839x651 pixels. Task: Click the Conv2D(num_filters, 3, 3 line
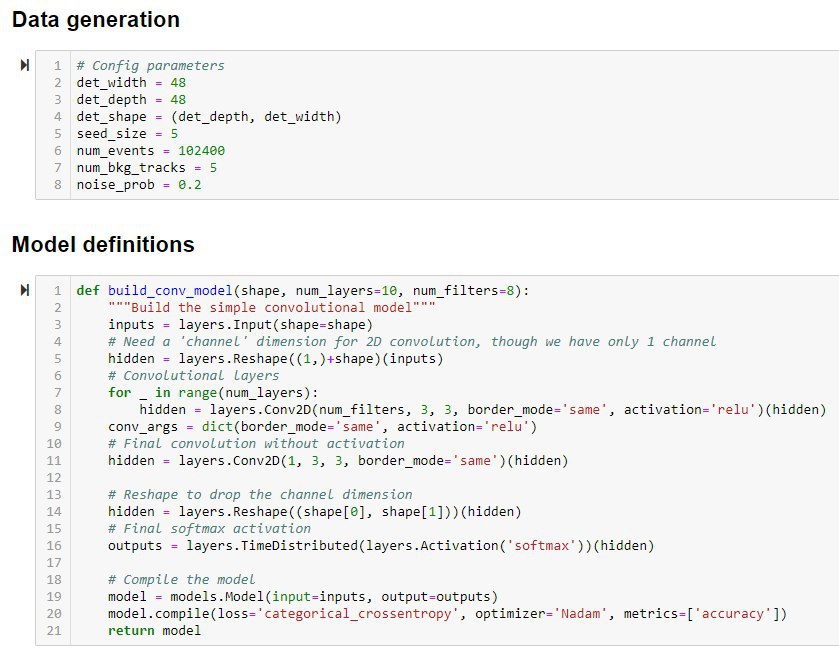pos(483,410)
